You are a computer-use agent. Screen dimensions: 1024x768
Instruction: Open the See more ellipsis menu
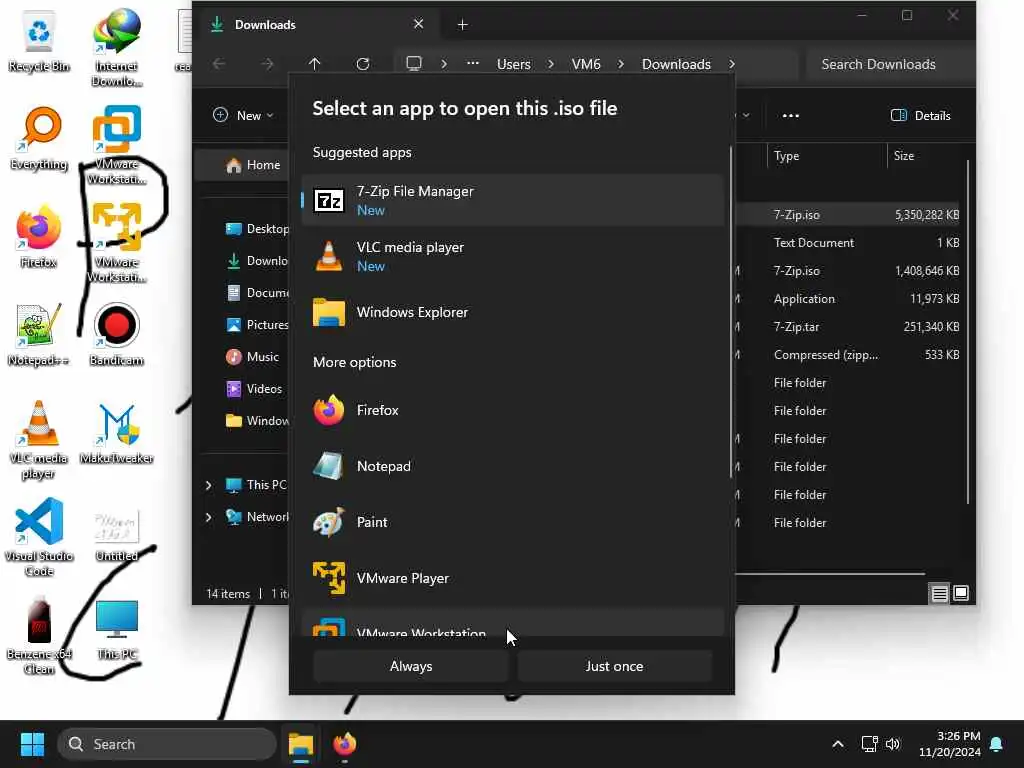tap(790, 116)
